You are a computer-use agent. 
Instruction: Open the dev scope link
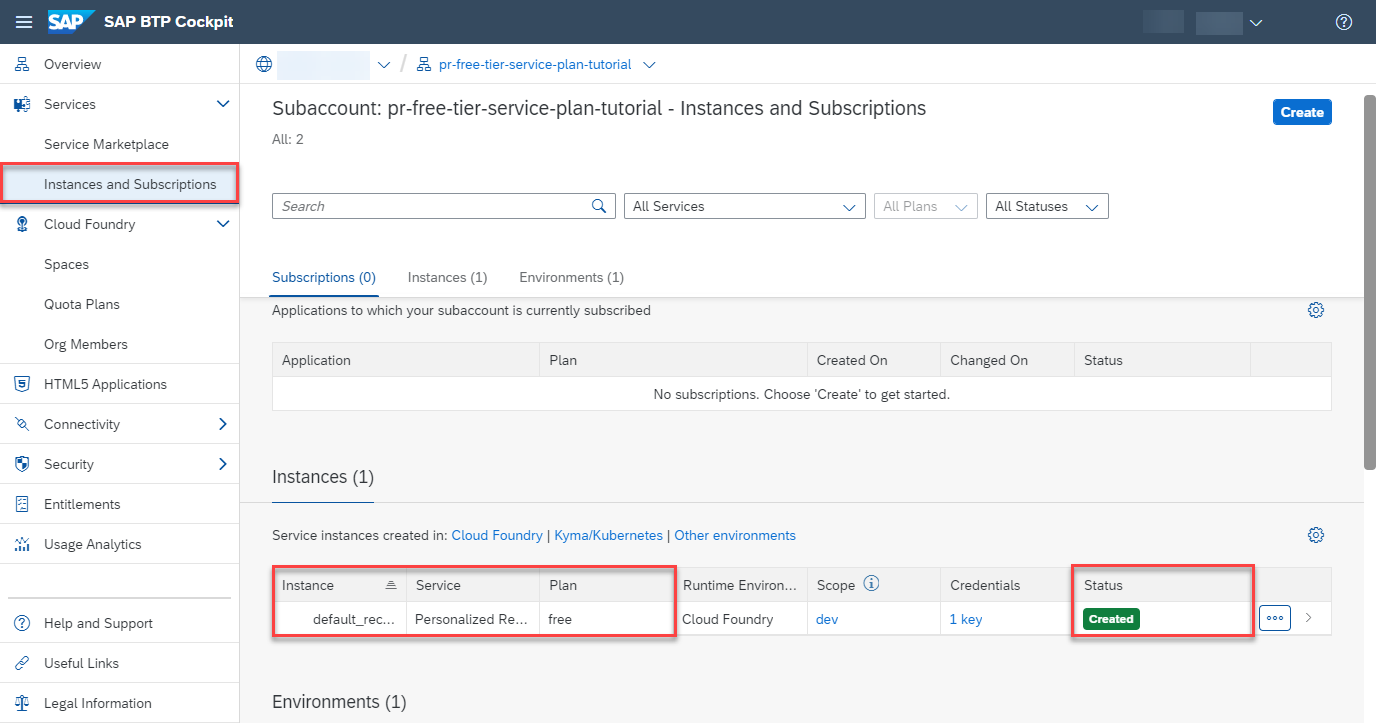827,619
